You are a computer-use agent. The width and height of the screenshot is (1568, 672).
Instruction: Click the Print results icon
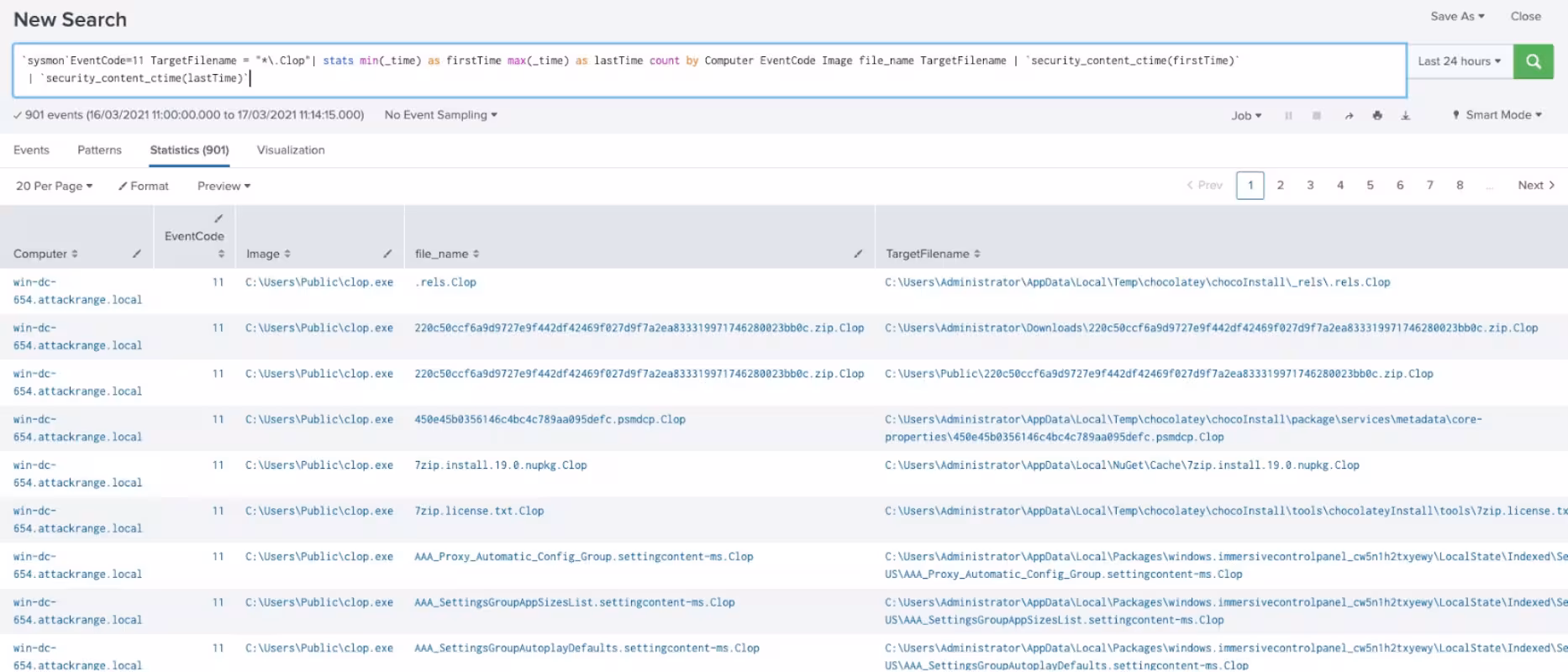tap(1377, 116)
